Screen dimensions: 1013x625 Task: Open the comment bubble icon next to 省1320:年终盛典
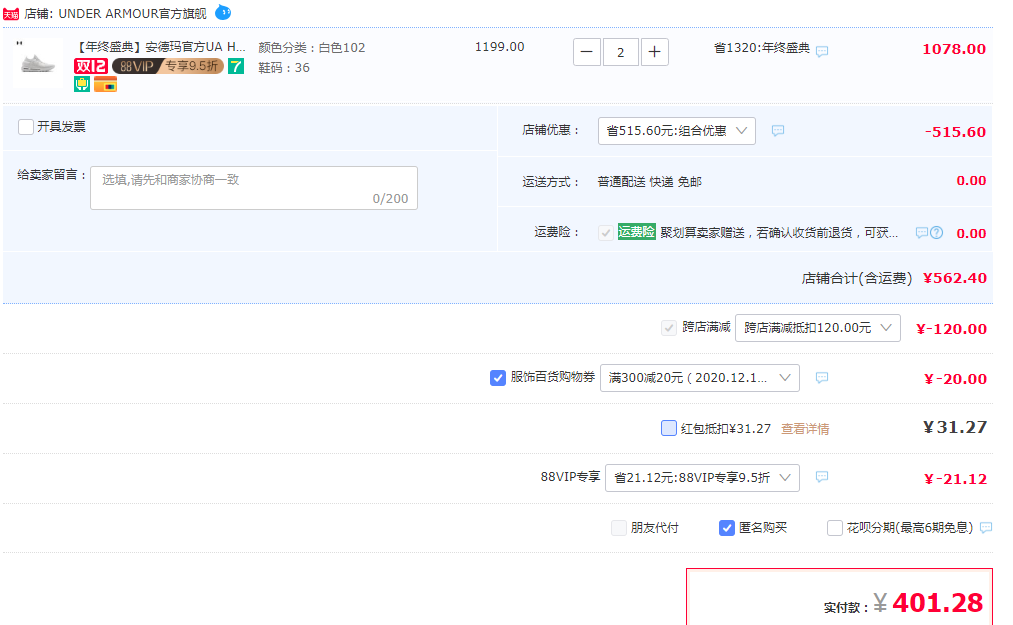tap(822, 51)
